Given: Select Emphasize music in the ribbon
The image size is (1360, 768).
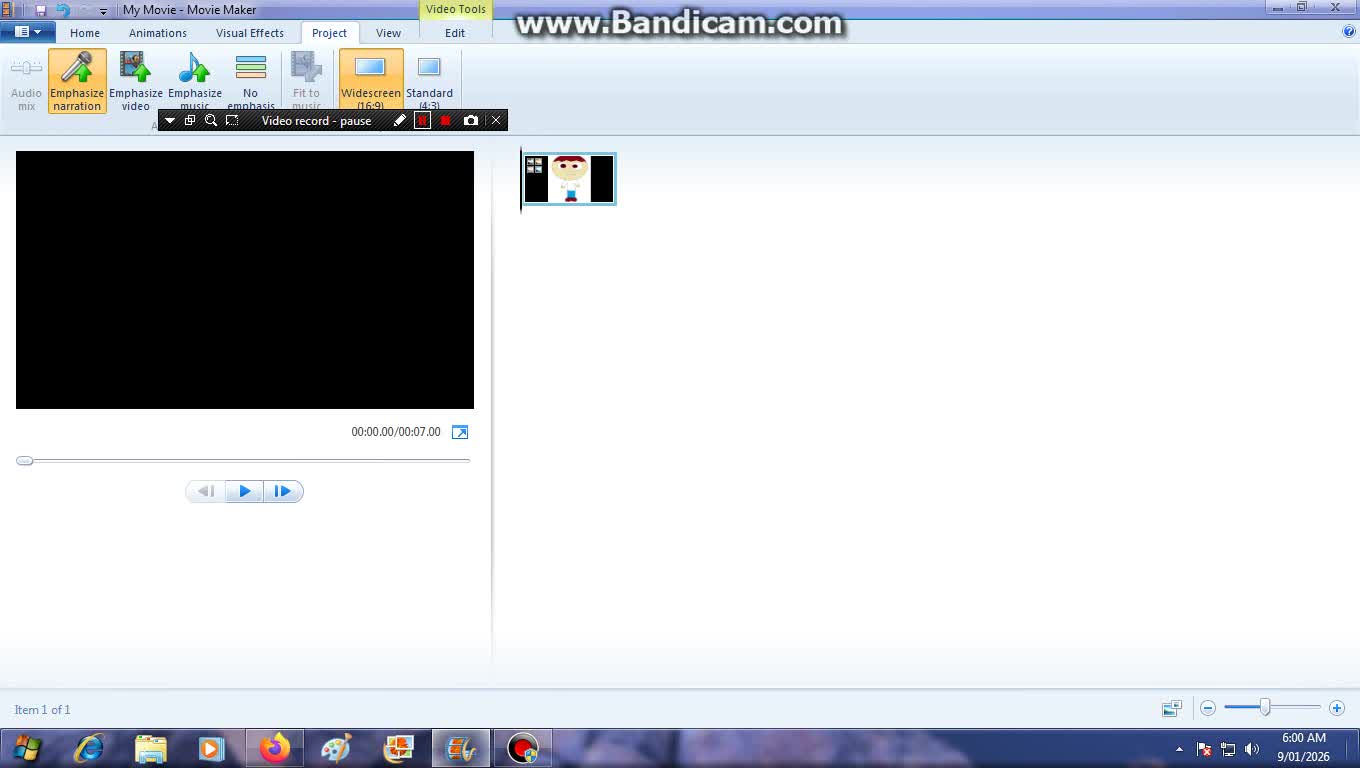Looking at the screenshot, I should [194, 80].
